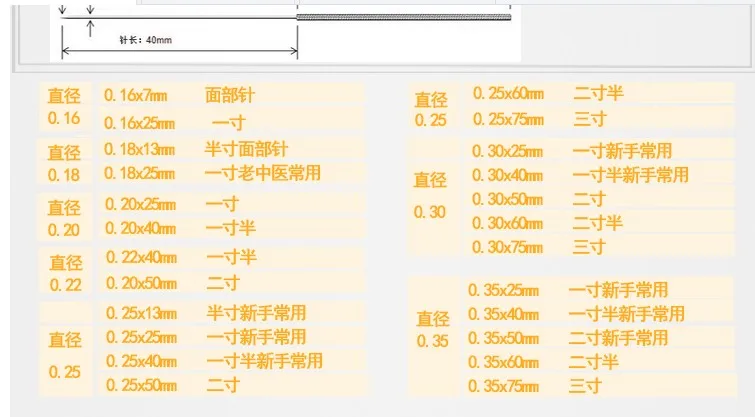Select the 直径 0.22 group label

click(x=66, y=274)
